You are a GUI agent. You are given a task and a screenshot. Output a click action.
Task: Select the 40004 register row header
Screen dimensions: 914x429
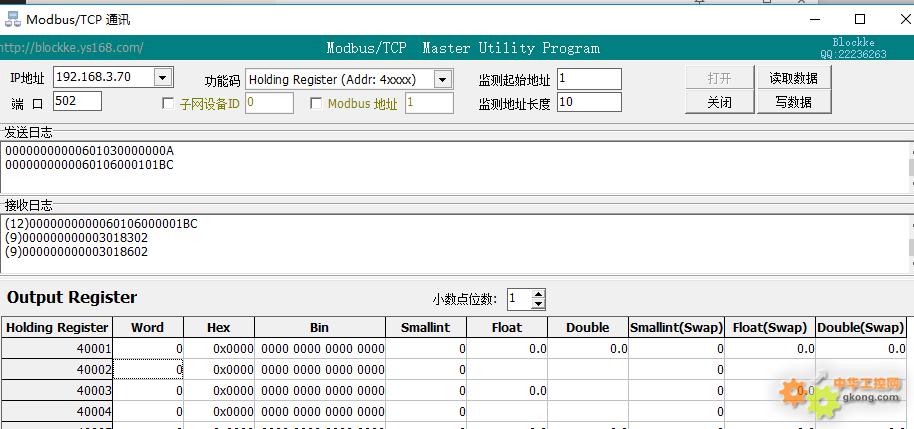pyautogui.click(x=57, y=412)
